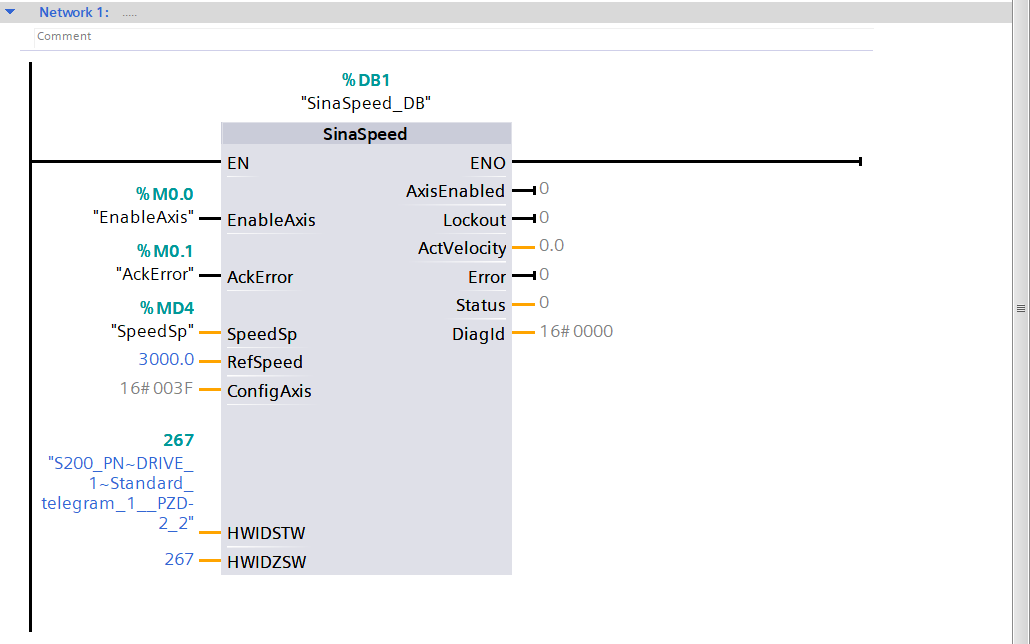Select the Network 1 title
Viewport: 1030px width, 644px height.
point(74,12)
